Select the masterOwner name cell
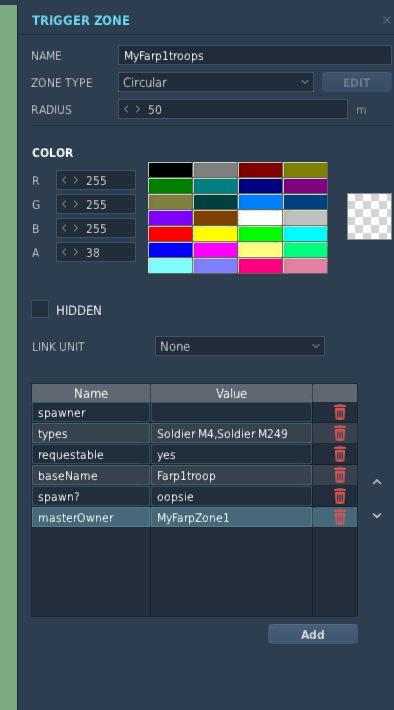The height and width of the screenshot is (710, 394). click(x=91, y=517)
